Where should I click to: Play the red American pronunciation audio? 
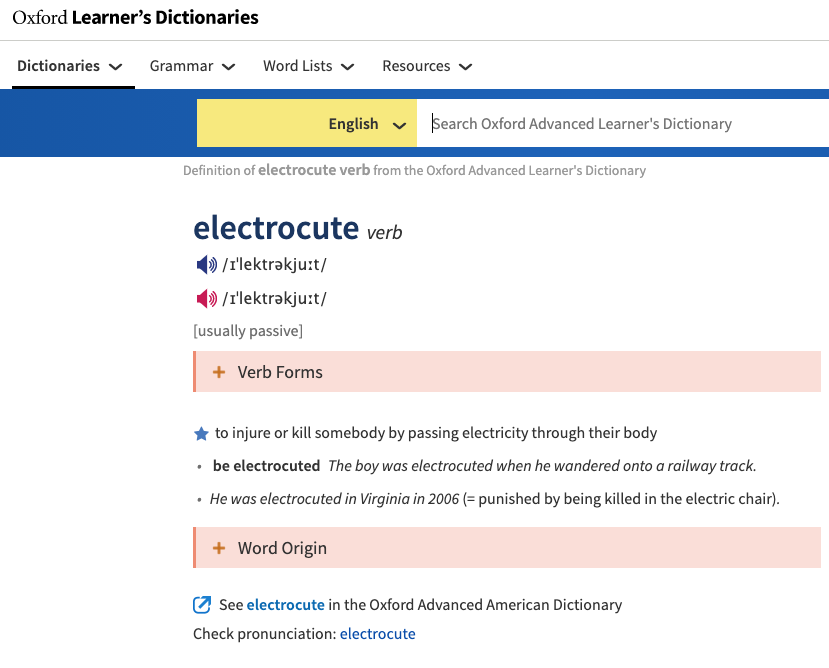coord(206,299)
